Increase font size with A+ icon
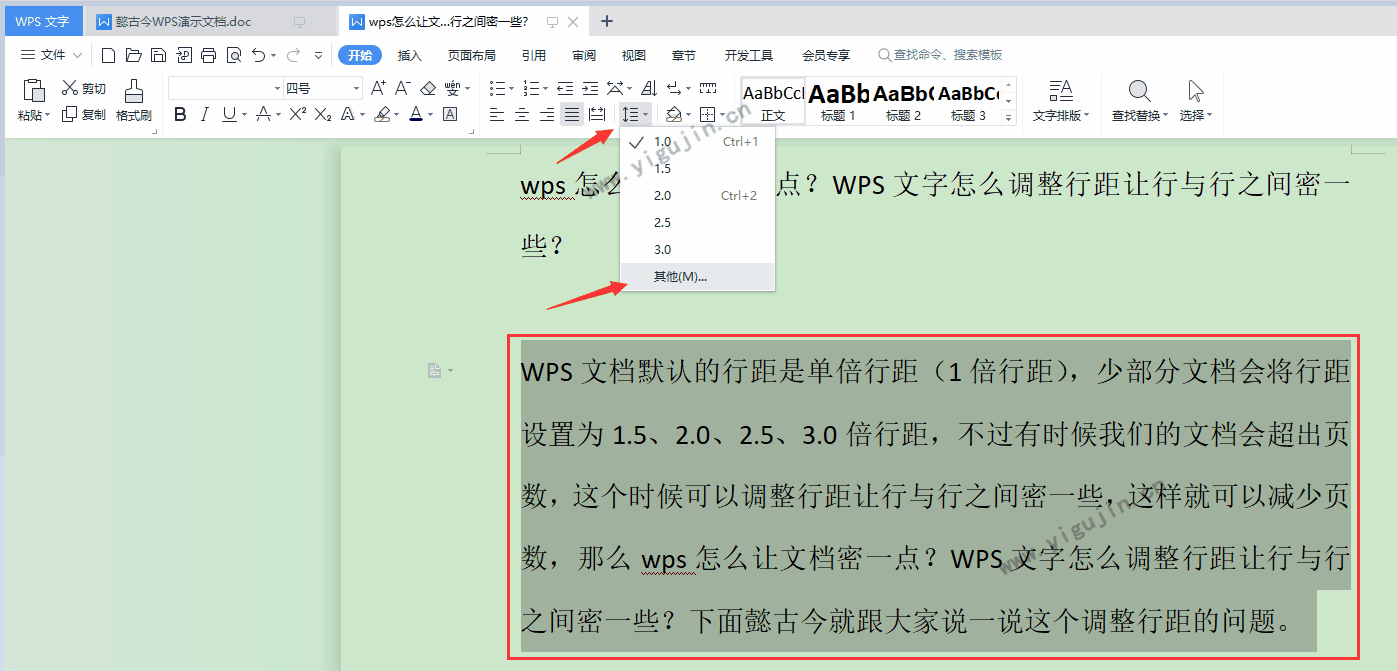 pos(378,88)
